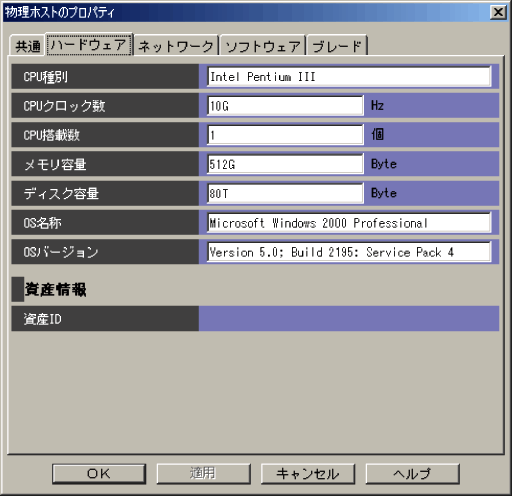Click the Hz unit next to clock speed
The image size is (512, 496).
click(x=377, y=106)
